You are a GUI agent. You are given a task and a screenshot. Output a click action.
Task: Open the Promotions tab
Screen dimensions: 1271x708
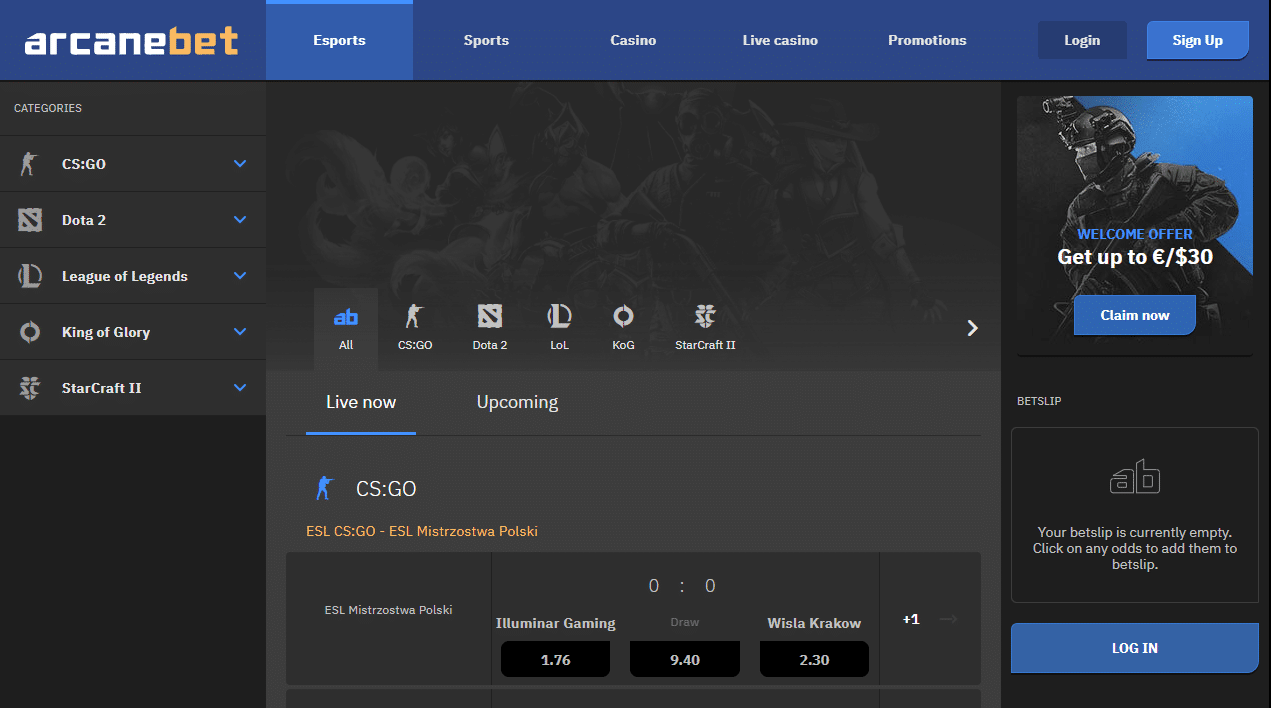(927, 41)
